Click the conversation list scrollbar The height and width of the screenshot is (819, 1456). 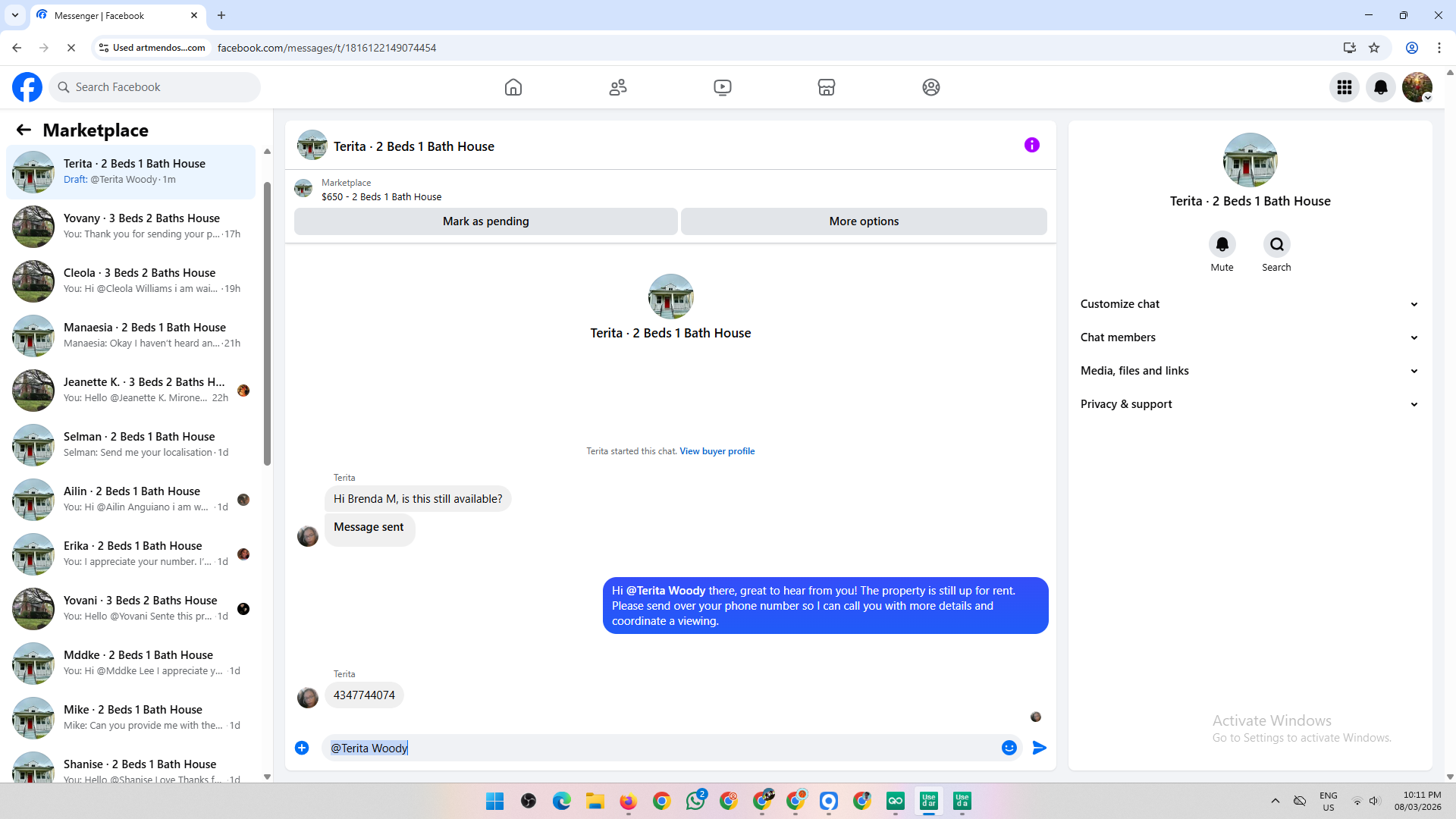click(267, 326)
